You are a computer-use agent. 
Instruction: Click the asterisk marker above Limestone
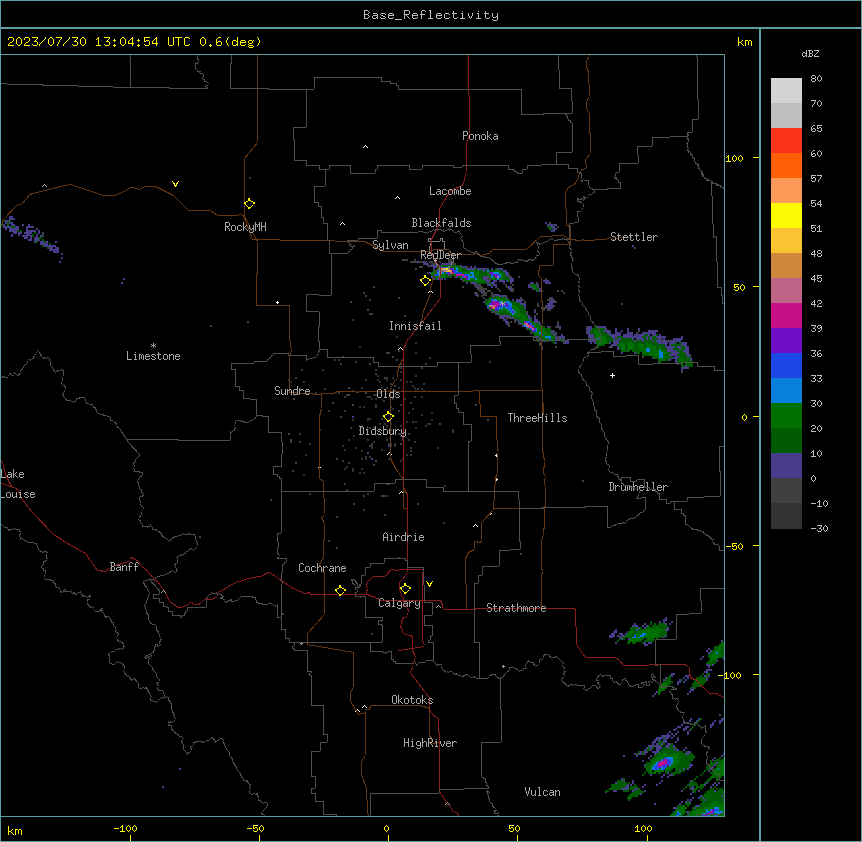click(x=153, y=346)
